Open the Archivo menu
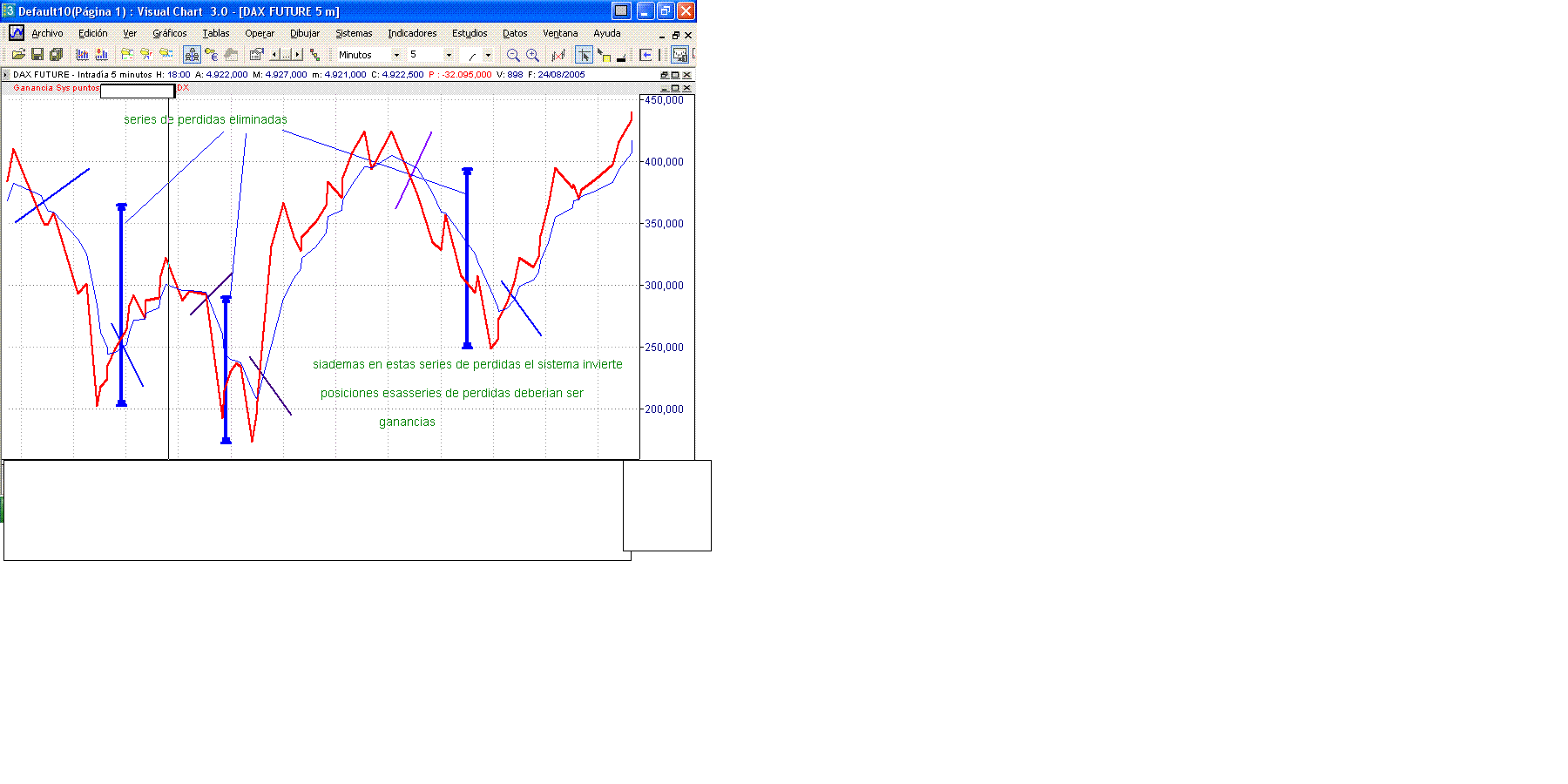Screen dimensions: 1568x784 point(47,33)
